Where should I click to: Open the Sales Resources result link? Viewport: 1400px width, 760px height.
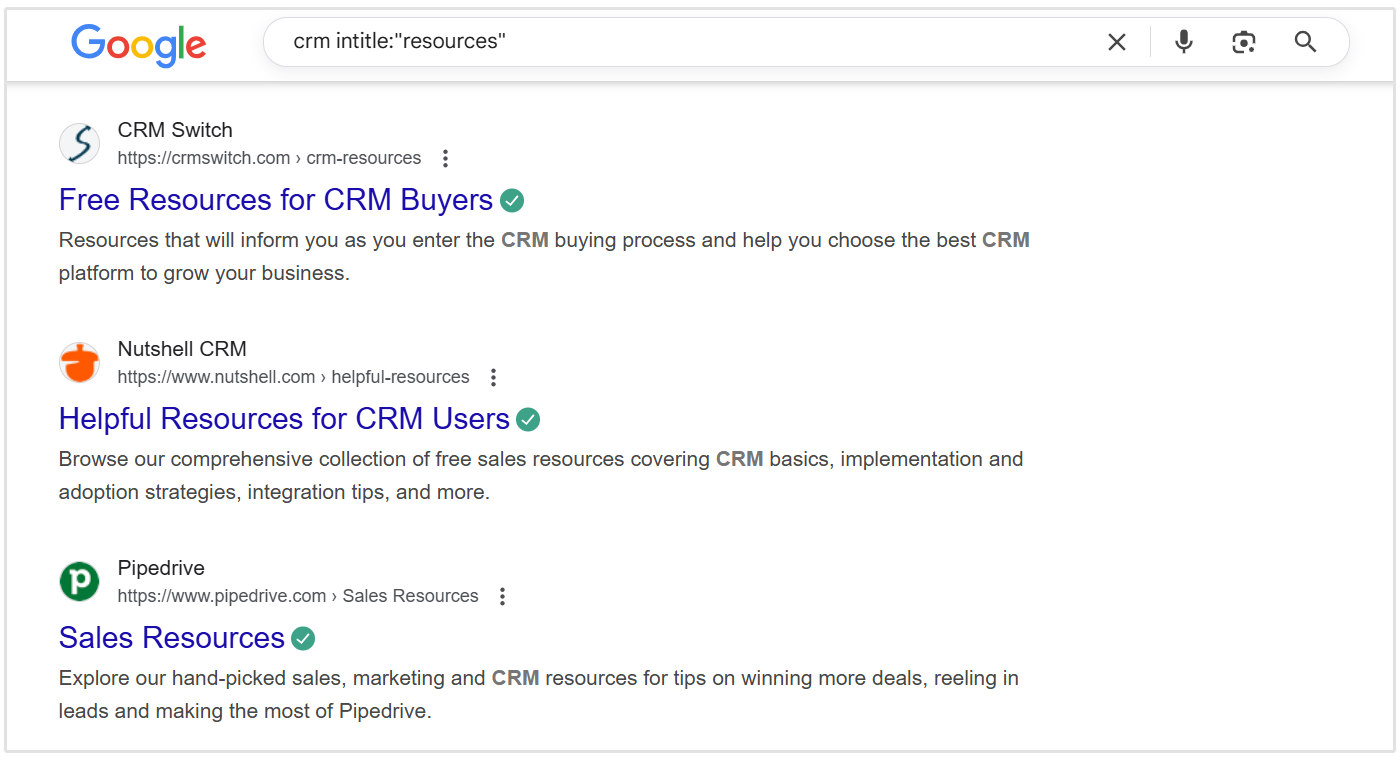pos(172,637)
